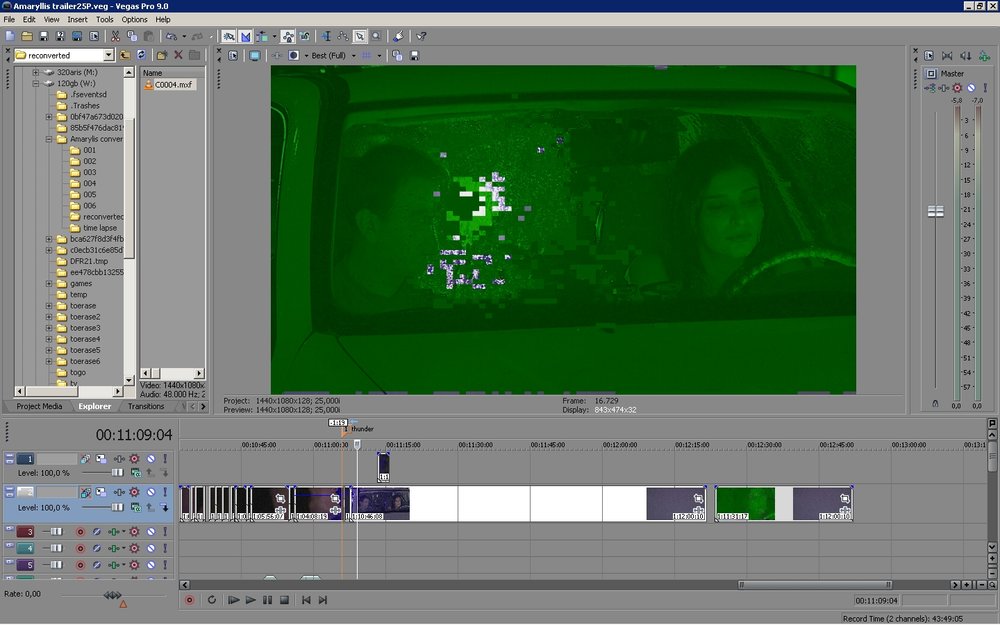
Task: Open Video Preview project properties icon
Action: coord(233,55)
